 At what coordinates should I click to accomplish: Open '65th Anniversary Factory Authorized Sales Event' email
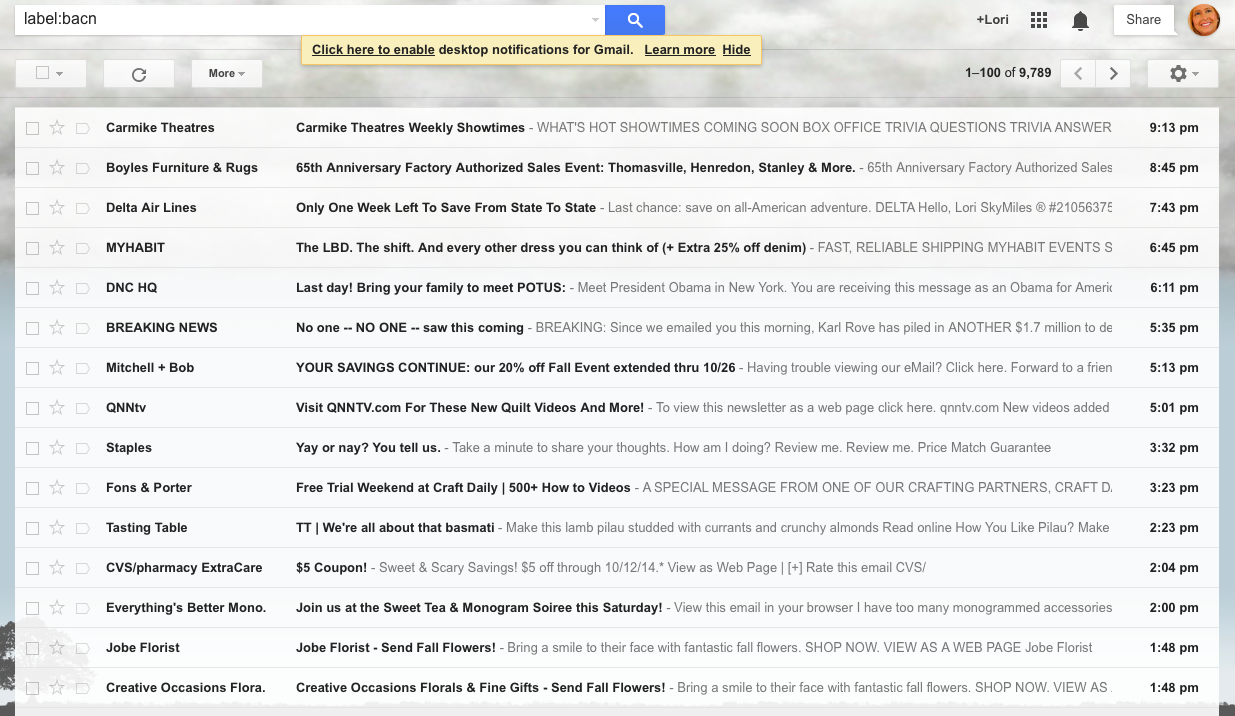(x=575, y=167)
